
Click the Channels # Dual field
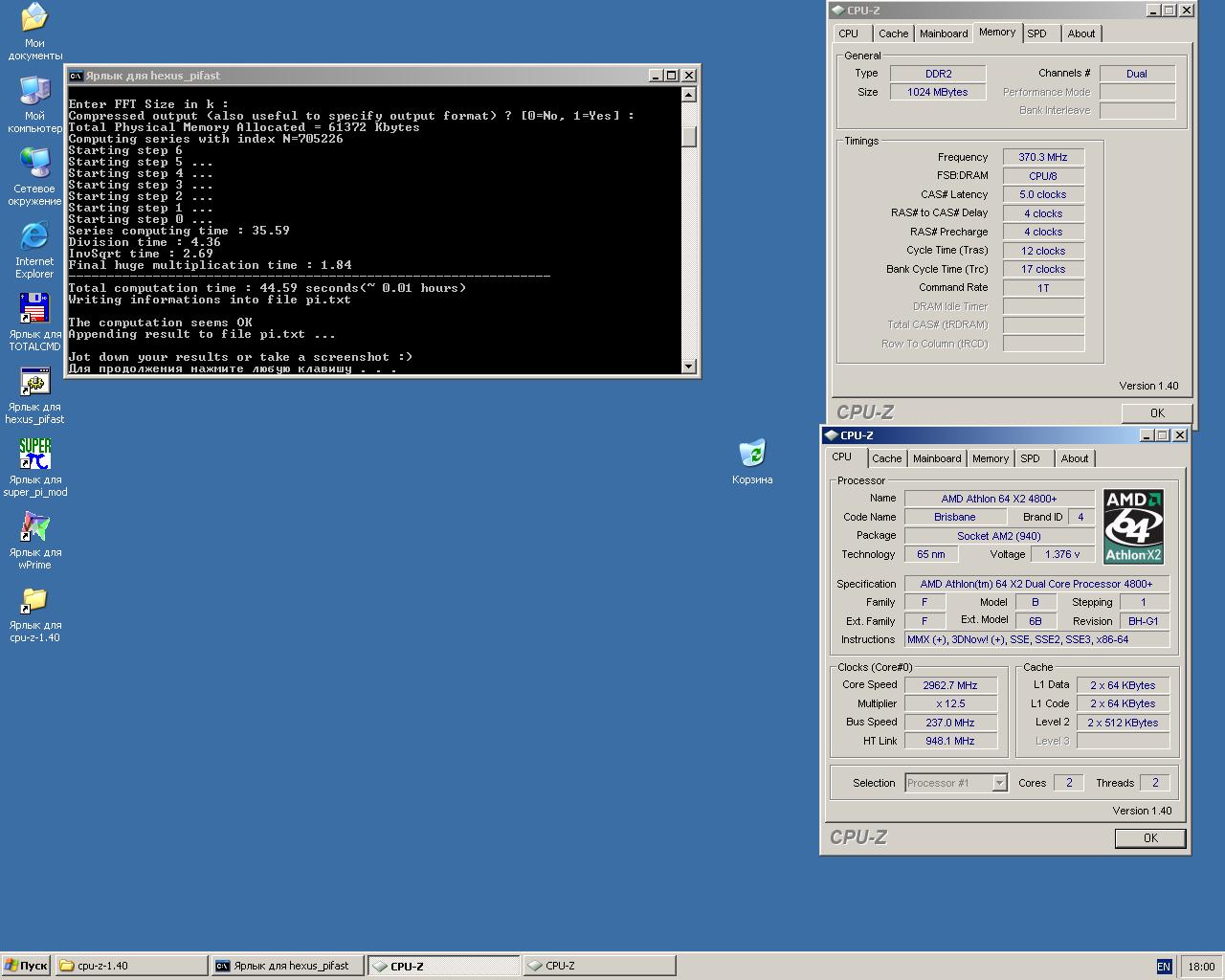tap(1137, 74)
